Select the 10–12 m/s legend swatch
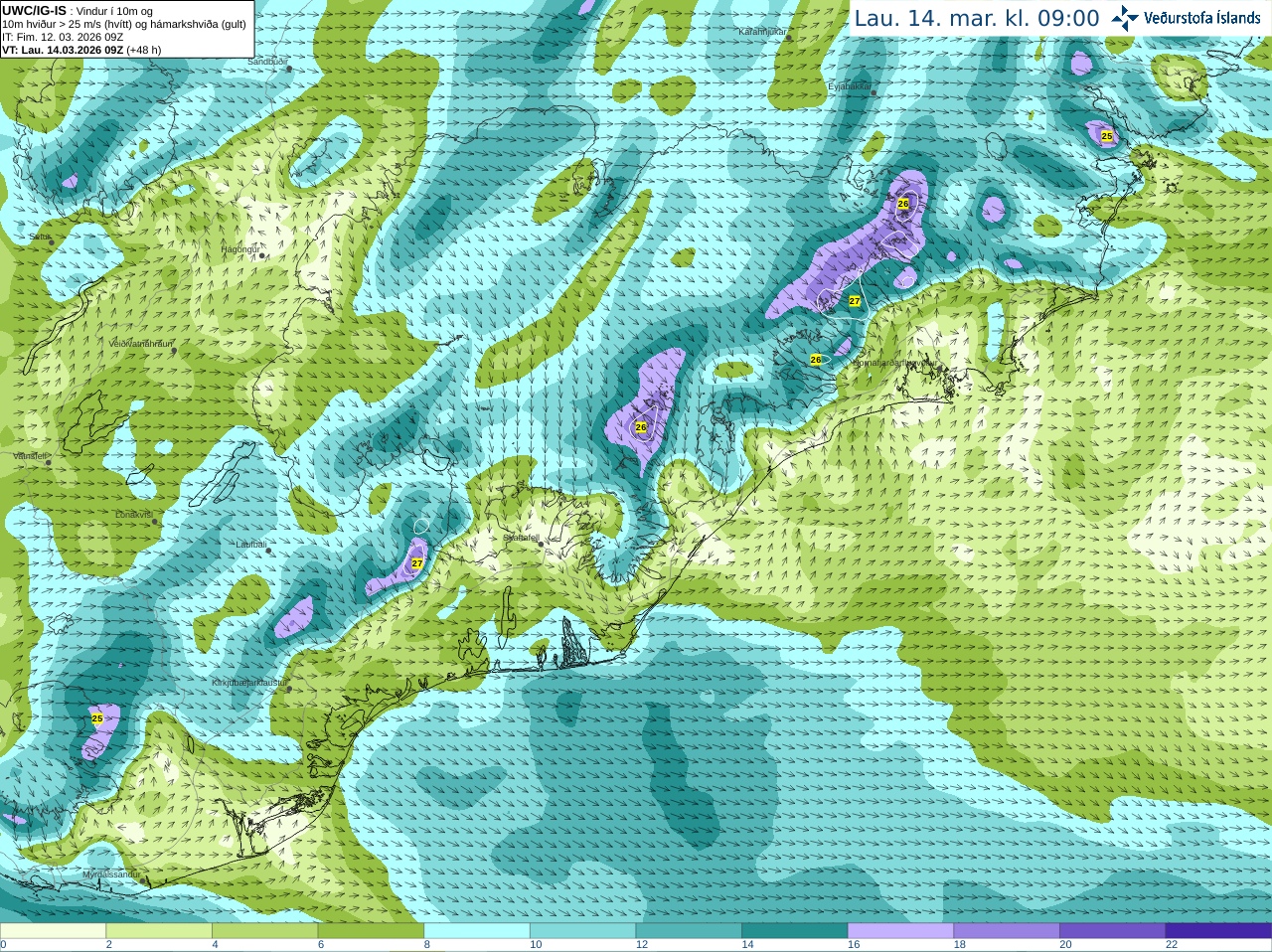Image resolution: width=1272 pixels, height=952 pixels. (582, 931)
